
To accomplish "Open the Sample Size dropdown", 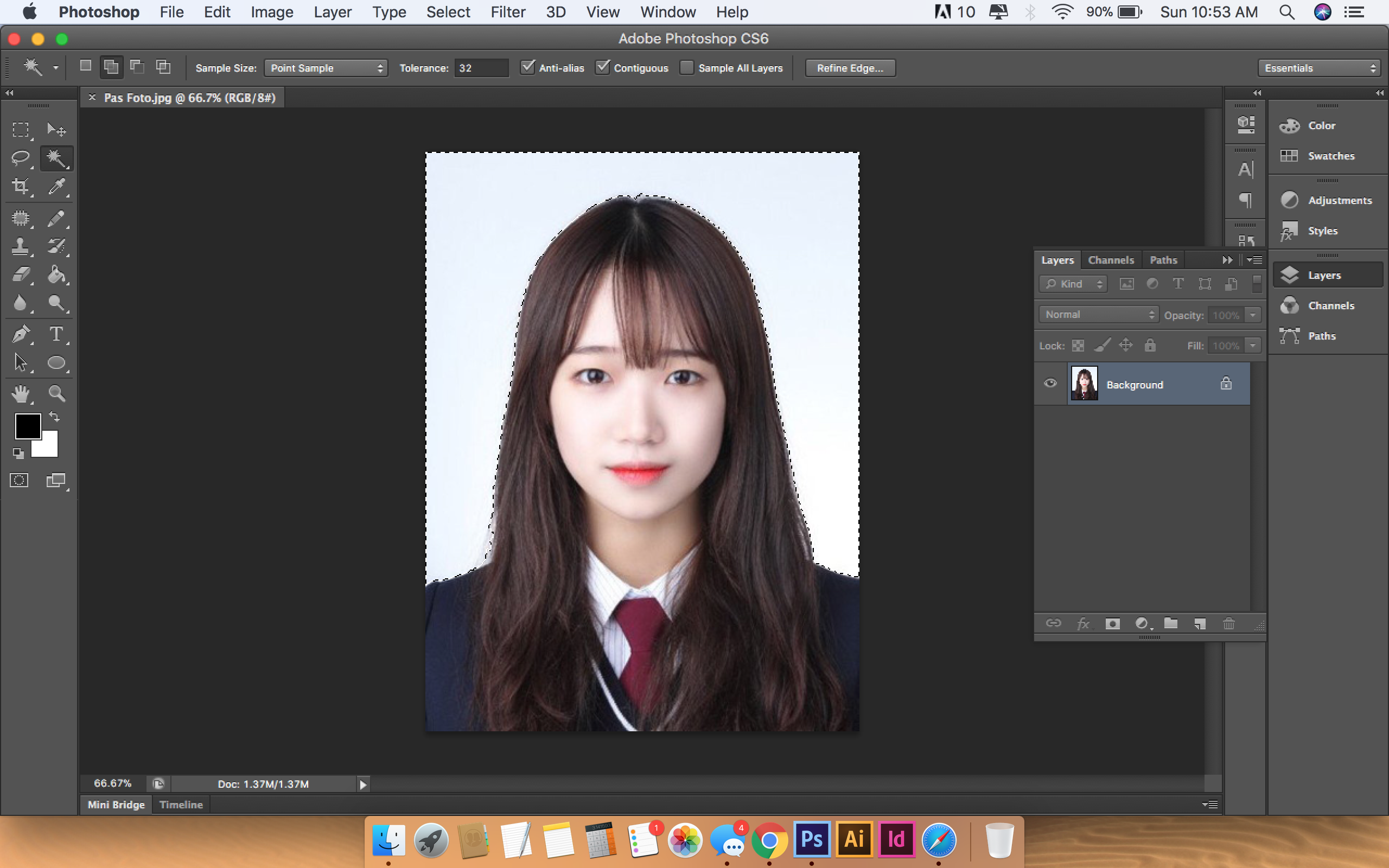I will point(326,68).
